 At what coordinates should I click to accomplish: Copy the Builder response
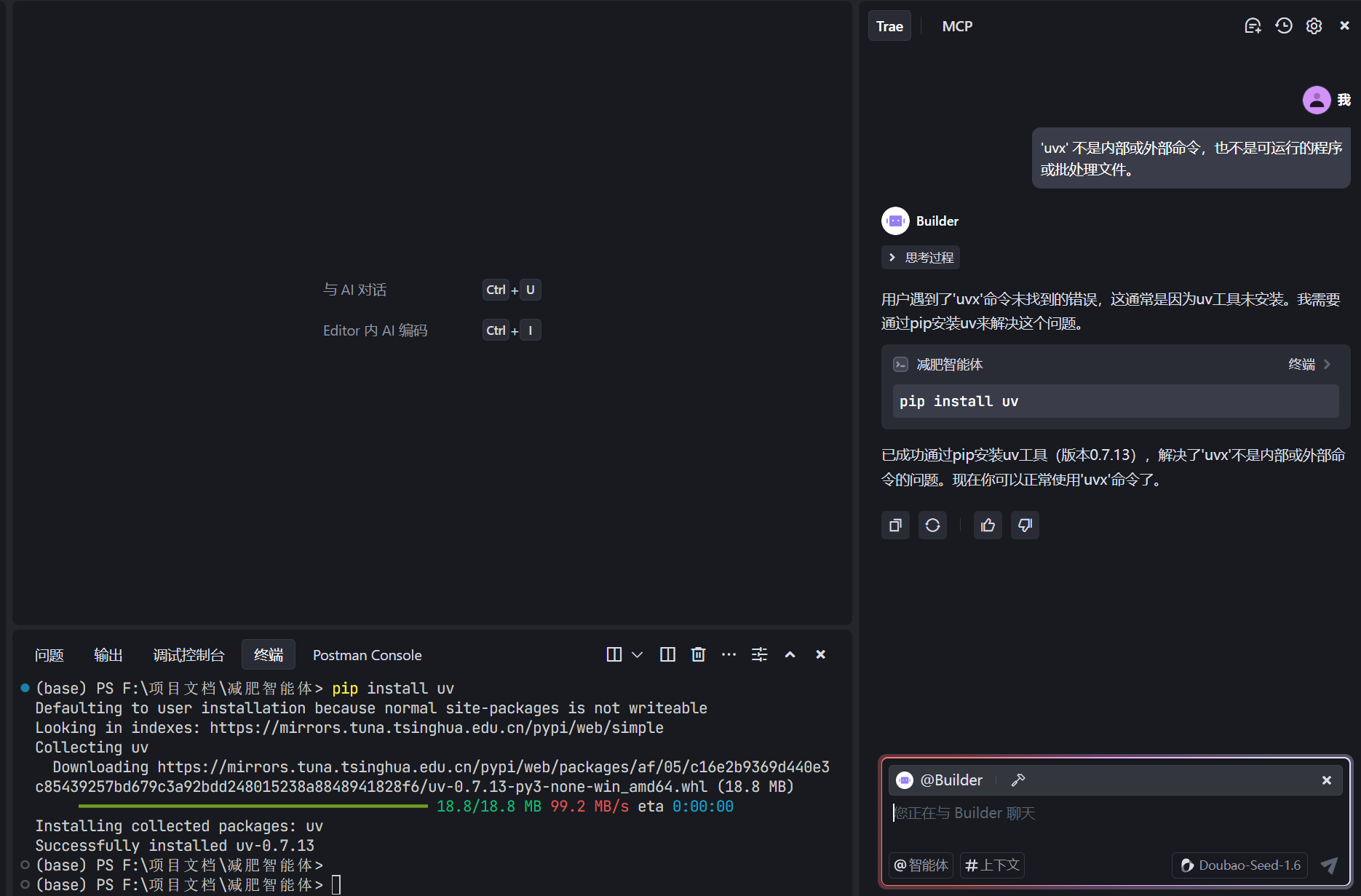coord(895,526)
